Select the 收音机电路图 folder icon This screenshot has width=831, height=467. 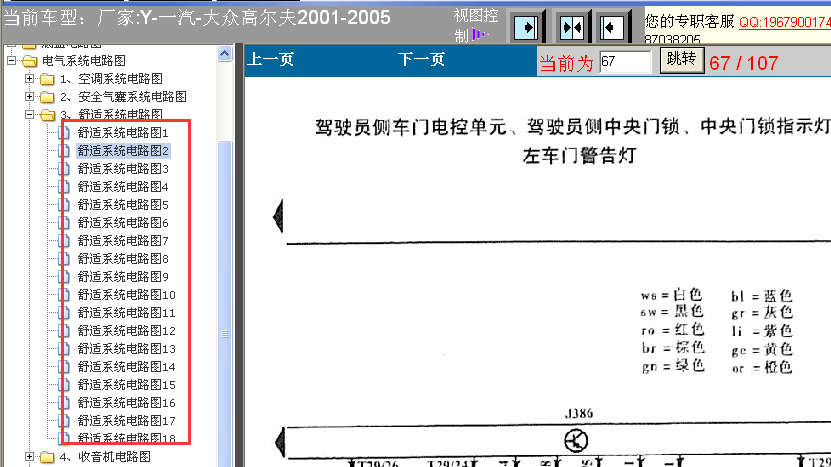[x=47, y=457]
